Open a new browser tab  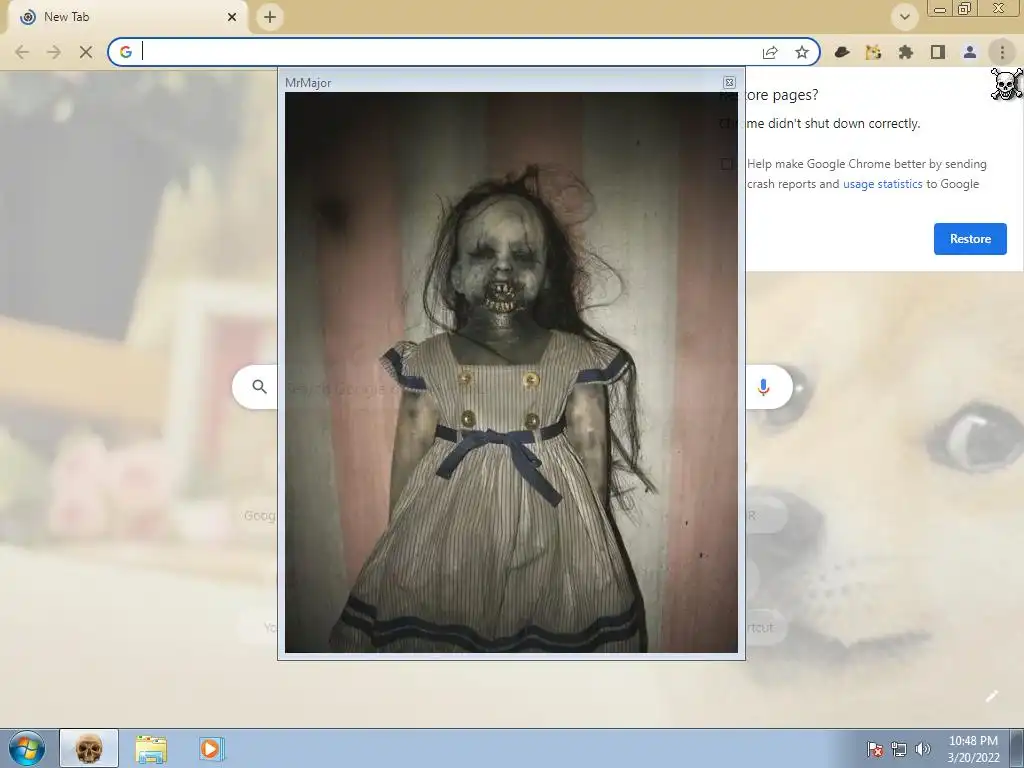tap(270, 17)
